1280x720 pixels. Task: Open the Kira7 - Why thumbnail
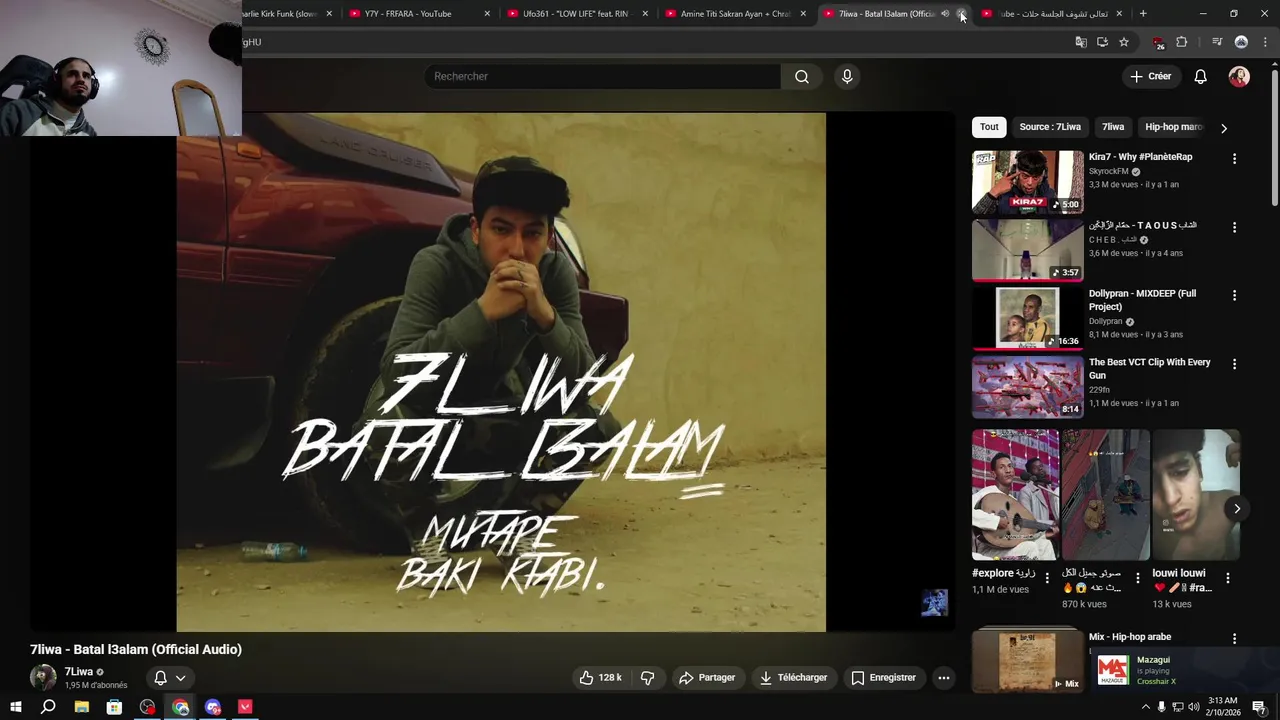pos(1027,181)
